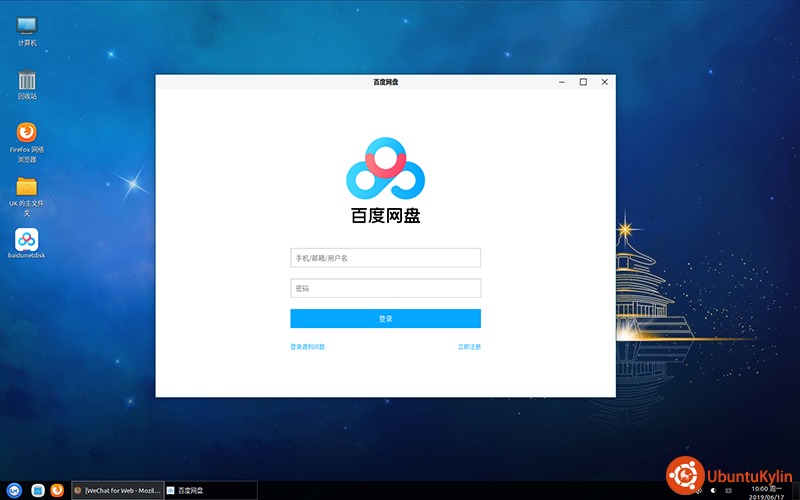Click the Baidu Netdisk cloud logo

(x=386, y=170)
